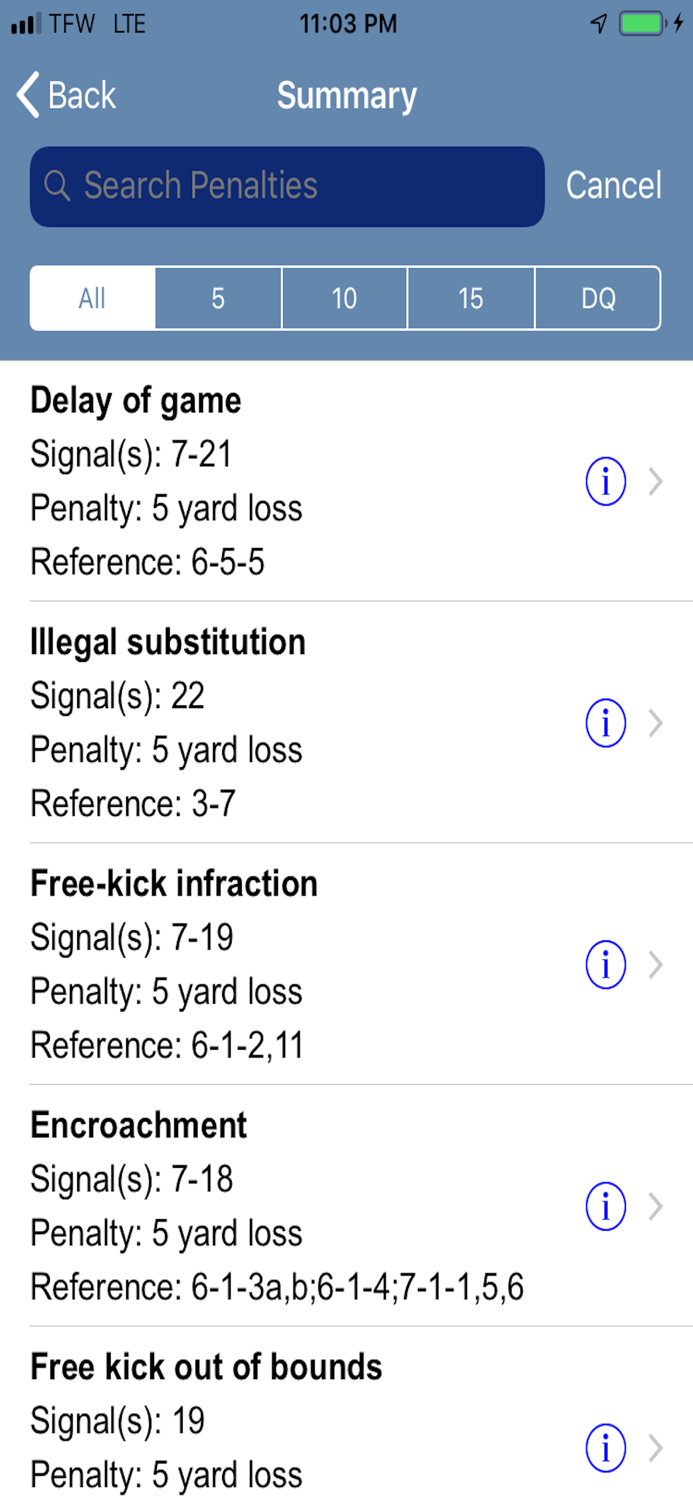Open details via Encroachment chevron
This screenshot has height=1500, width=693.
click(655, 1206)
